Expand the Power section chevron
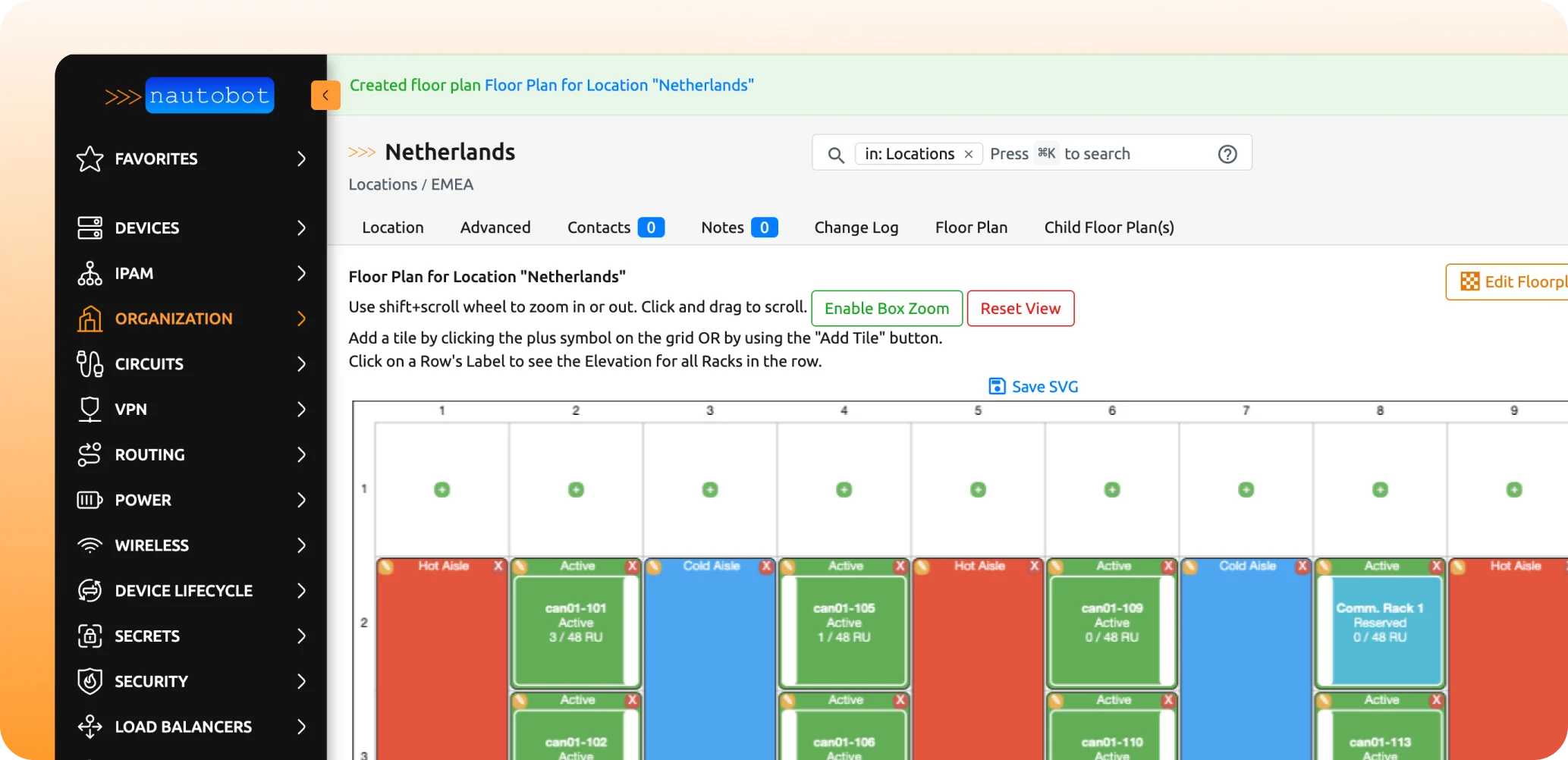Screen dimensions: 1568x760 point(301,500)
